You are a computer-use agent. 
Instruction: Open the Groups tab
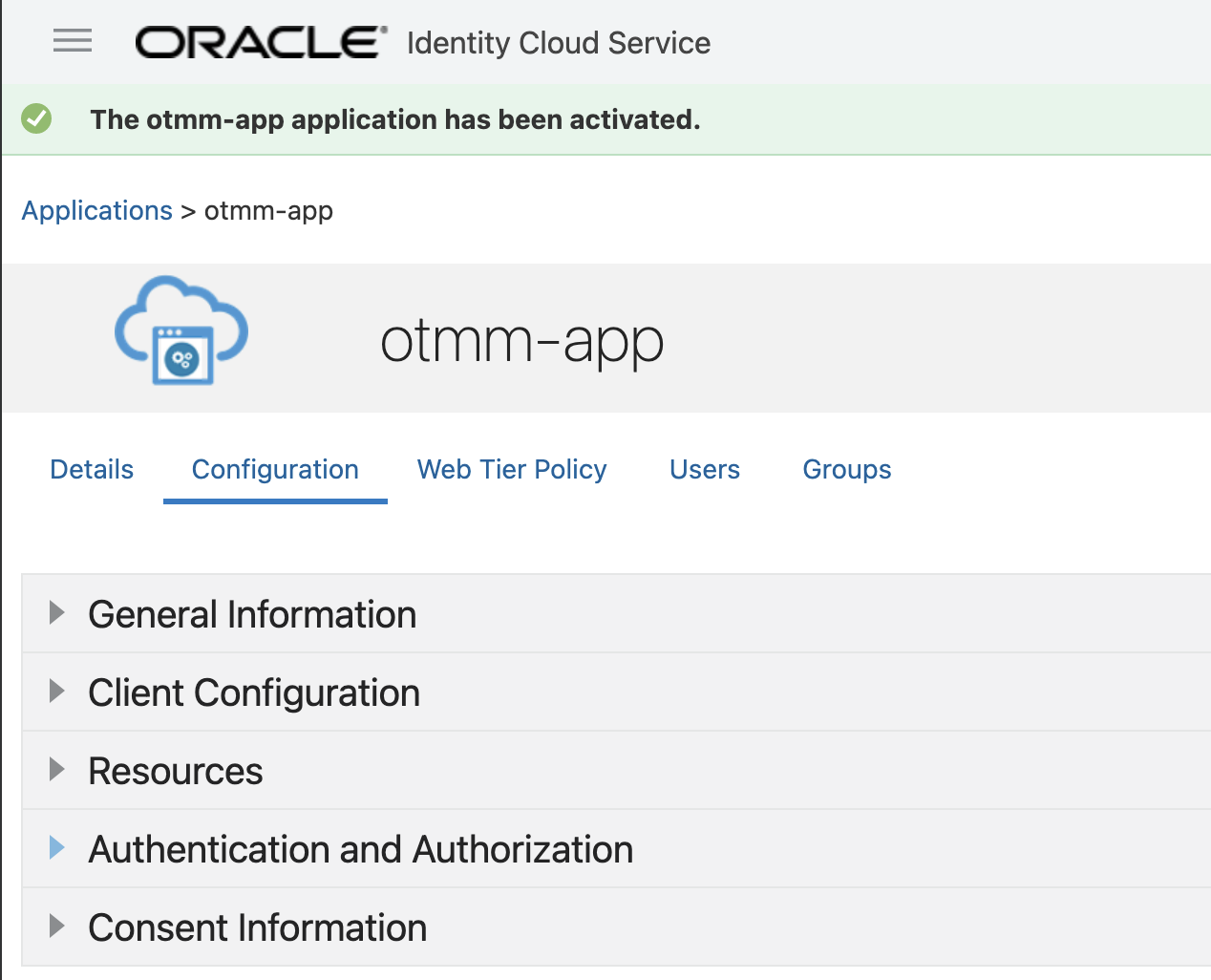[846, 470]
